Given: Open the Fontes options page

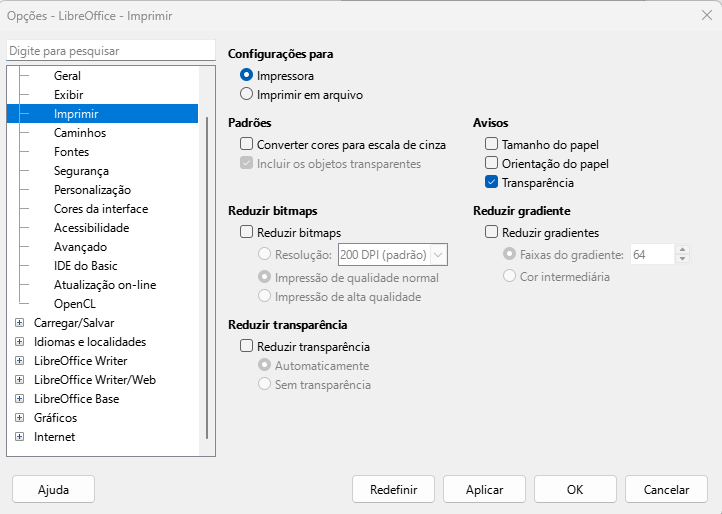Looking at the screenshot, I should click(71, 152).
